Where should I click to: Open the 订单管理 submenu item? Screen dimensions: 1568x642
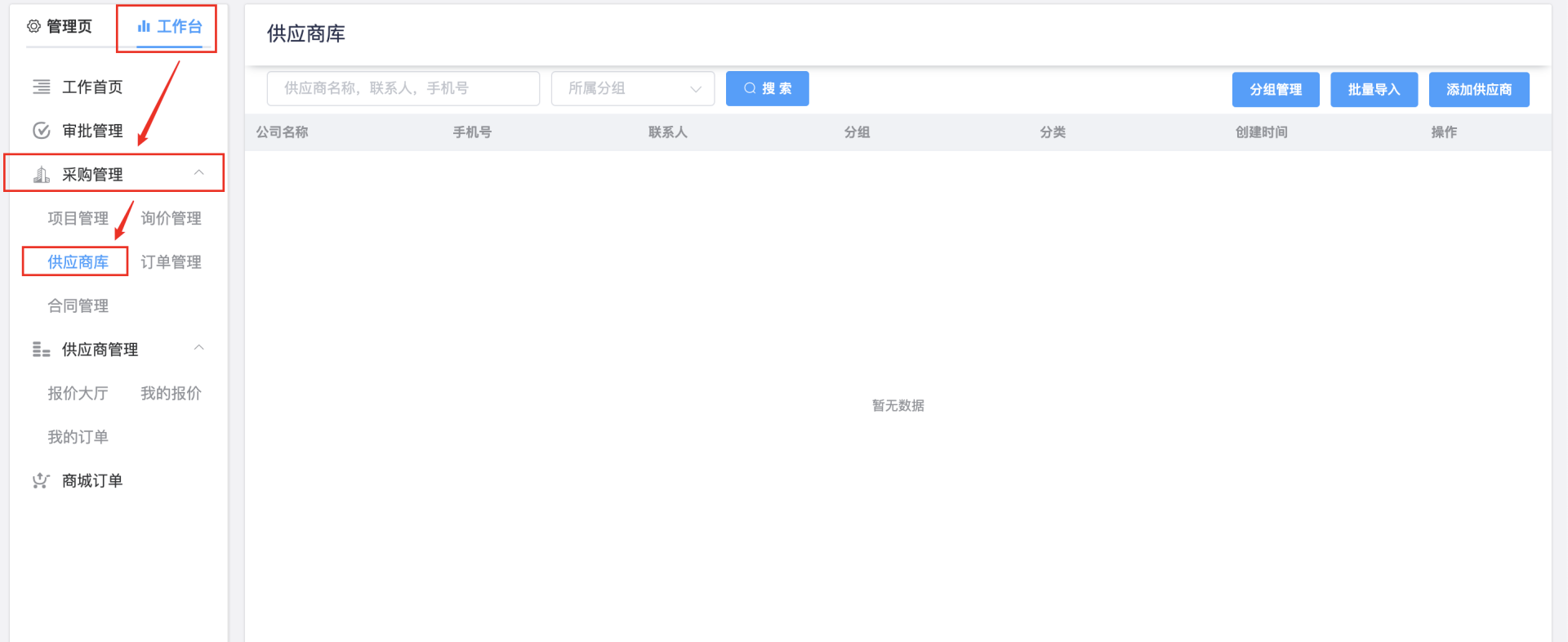[x=171, y=262]
